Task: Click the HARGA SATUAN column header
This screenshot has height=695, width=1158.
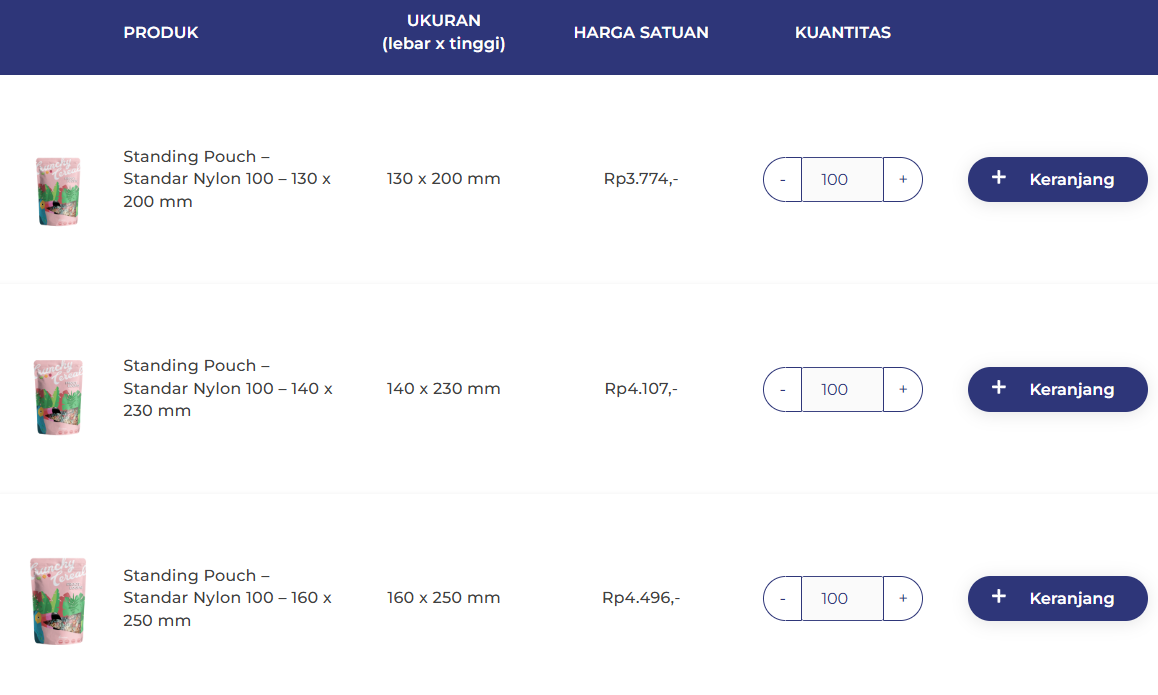Action: pyautogui.click(x=641, y=33)
